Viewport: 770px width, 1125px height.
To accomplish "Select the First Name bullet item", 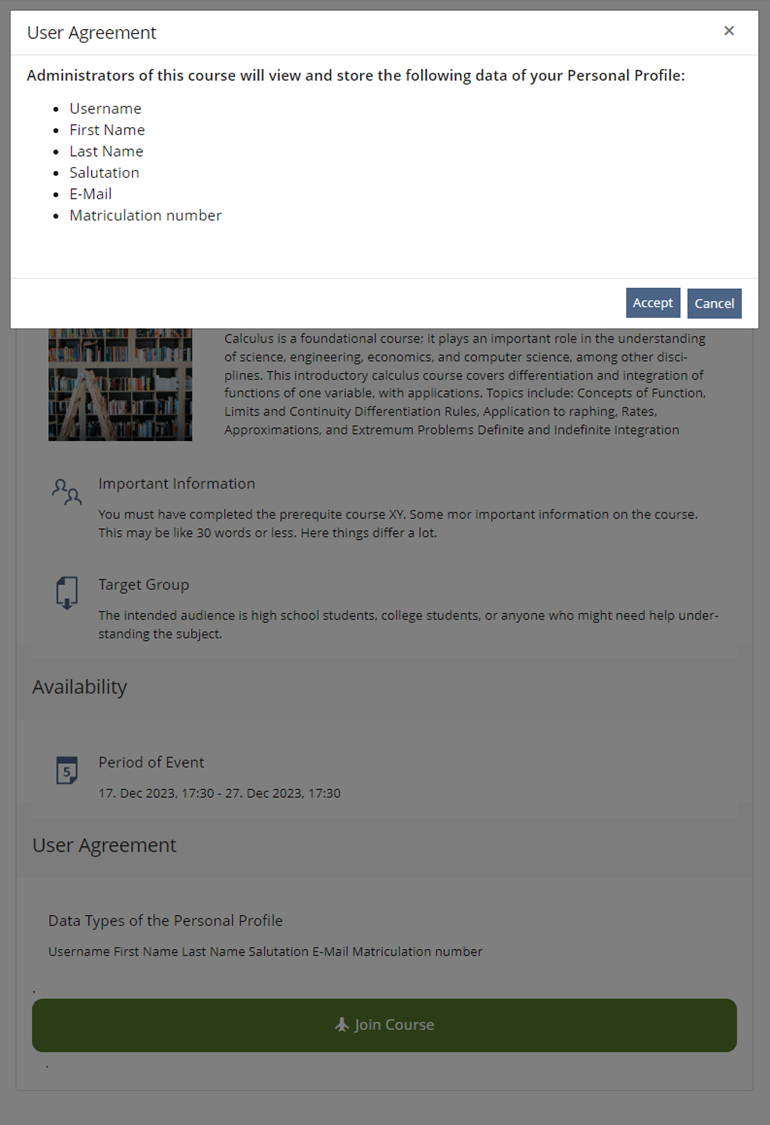I will (107, 130).
